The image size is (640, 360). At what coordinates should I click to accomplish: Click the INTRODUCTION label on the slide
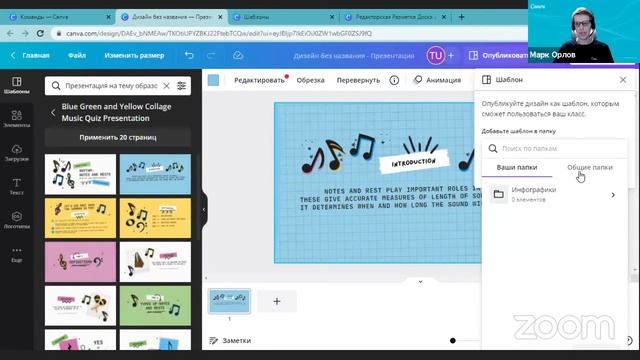coord(414,162)
